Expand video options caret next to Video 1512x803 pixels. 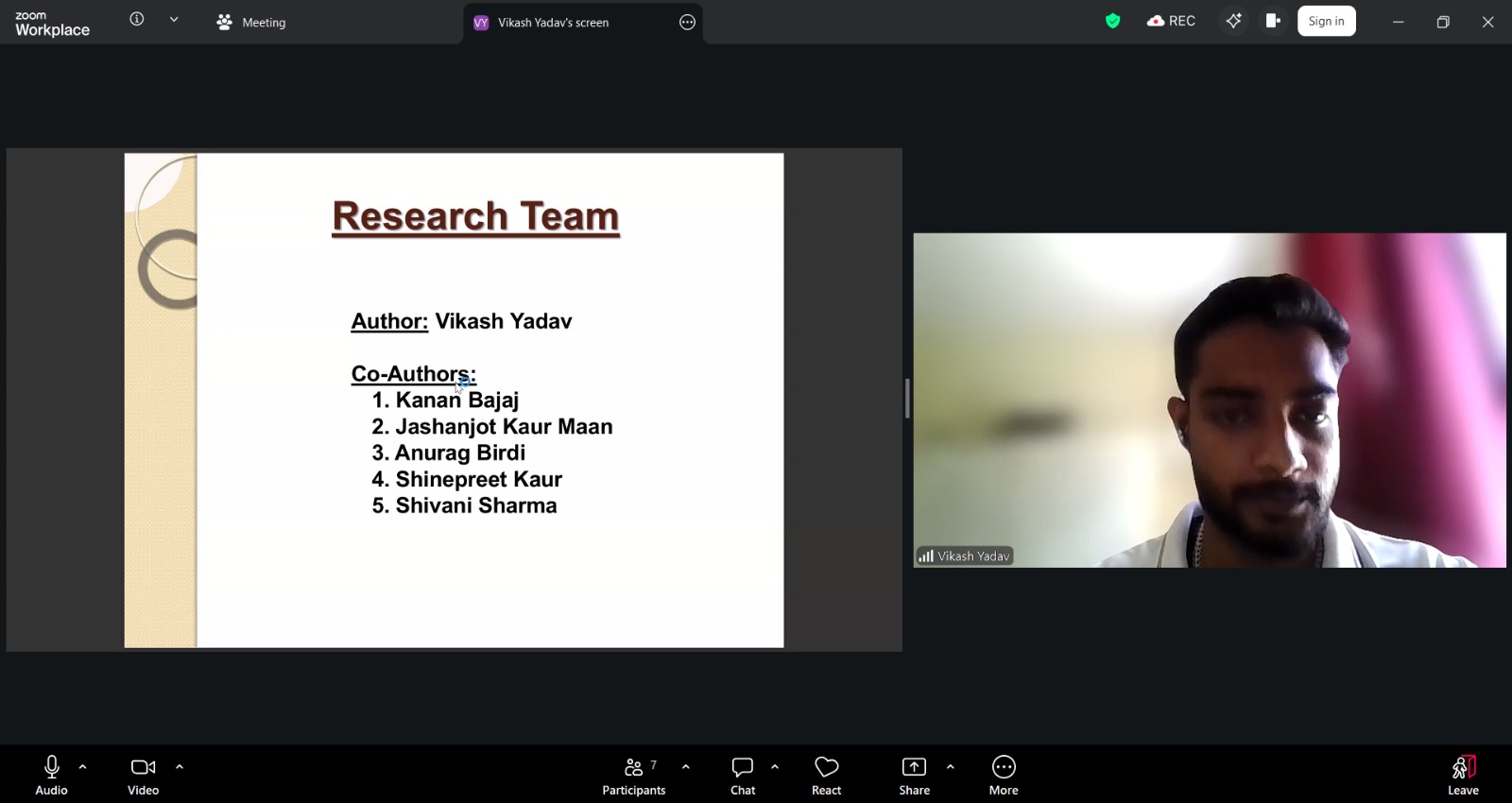[x=180, y=767]
